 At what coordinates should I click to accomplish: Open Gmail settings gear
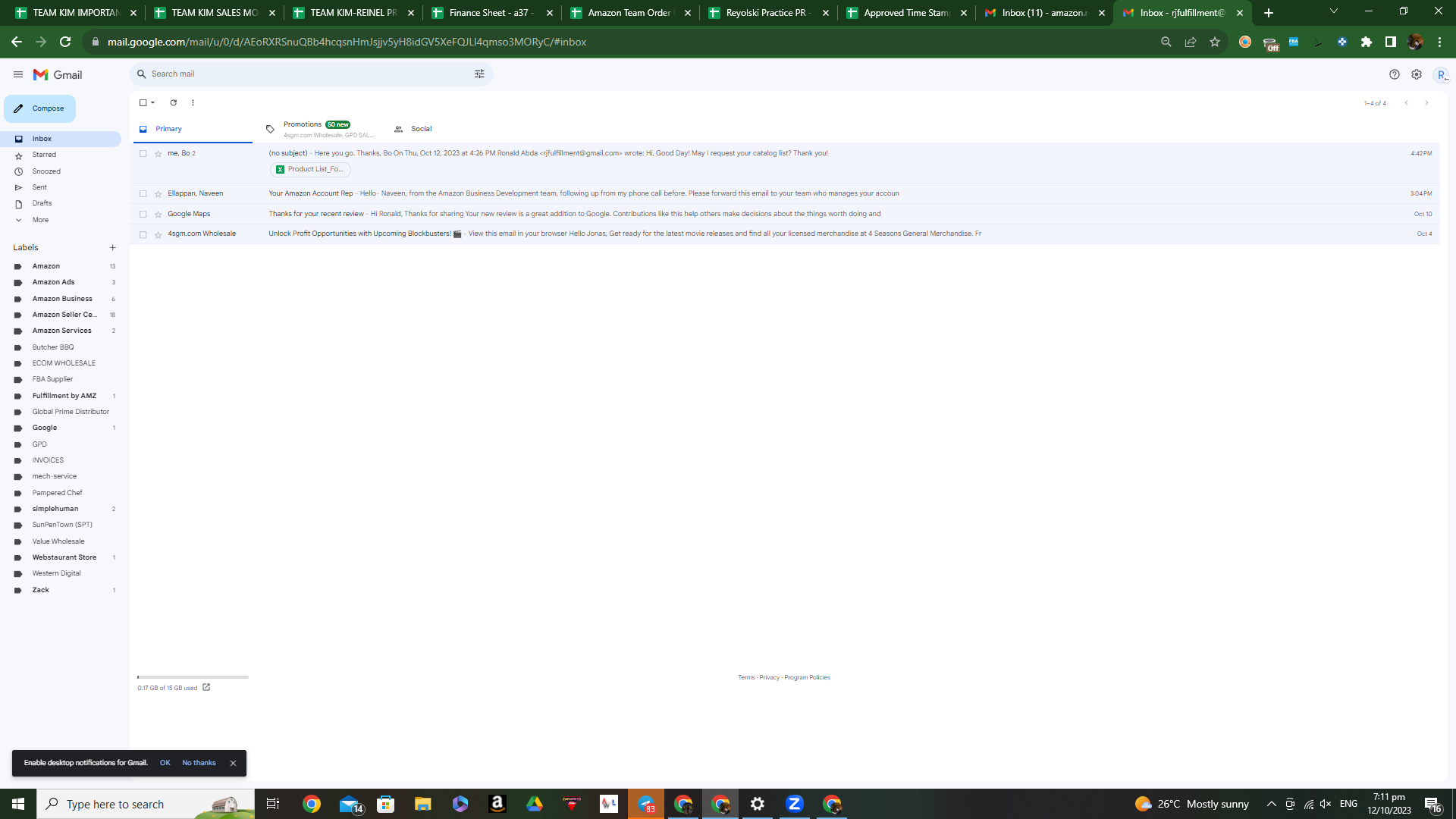tap(1416, 74)
